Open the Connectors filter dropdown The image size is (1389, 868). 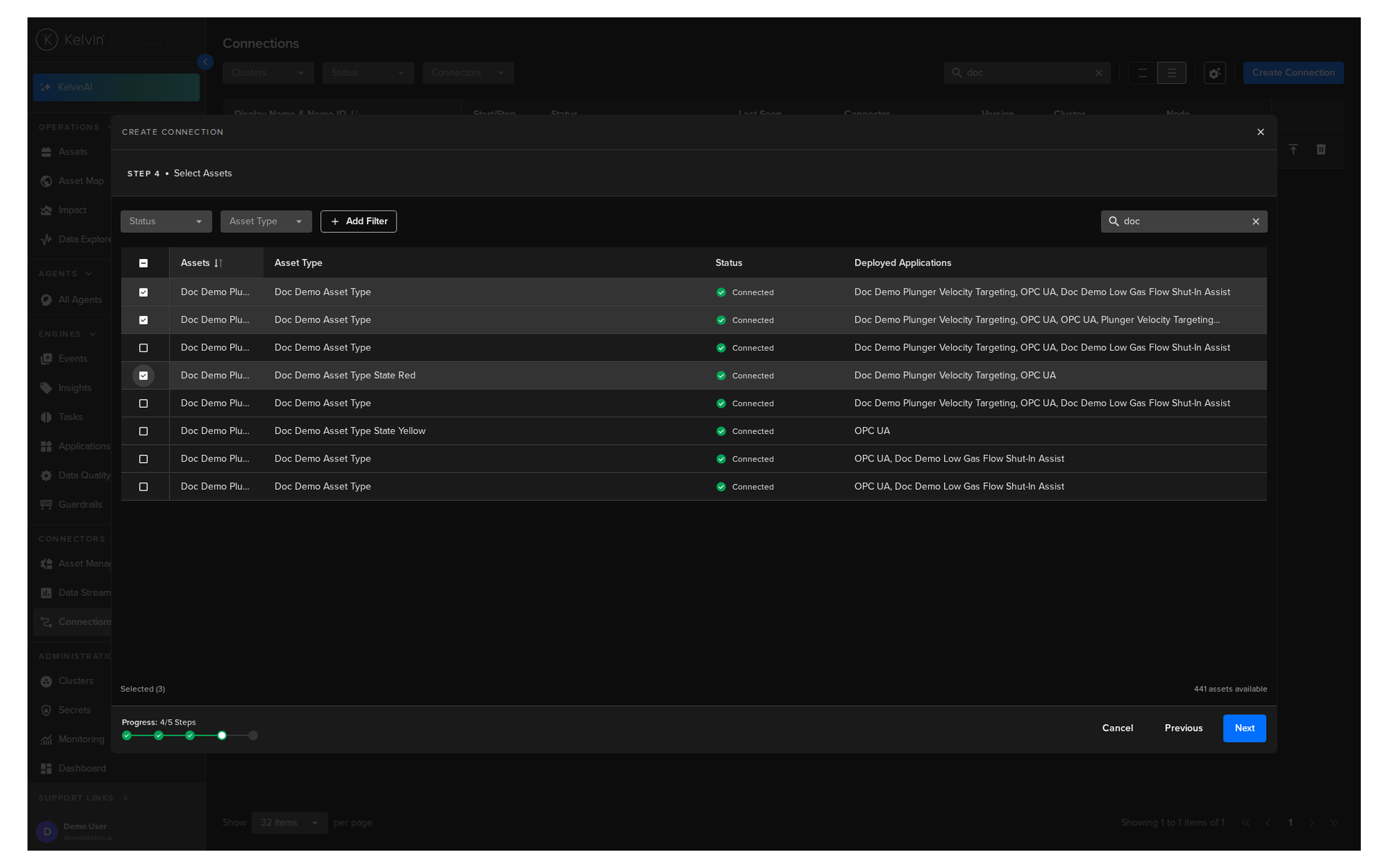pyautogui.click(x=467, y=73)
